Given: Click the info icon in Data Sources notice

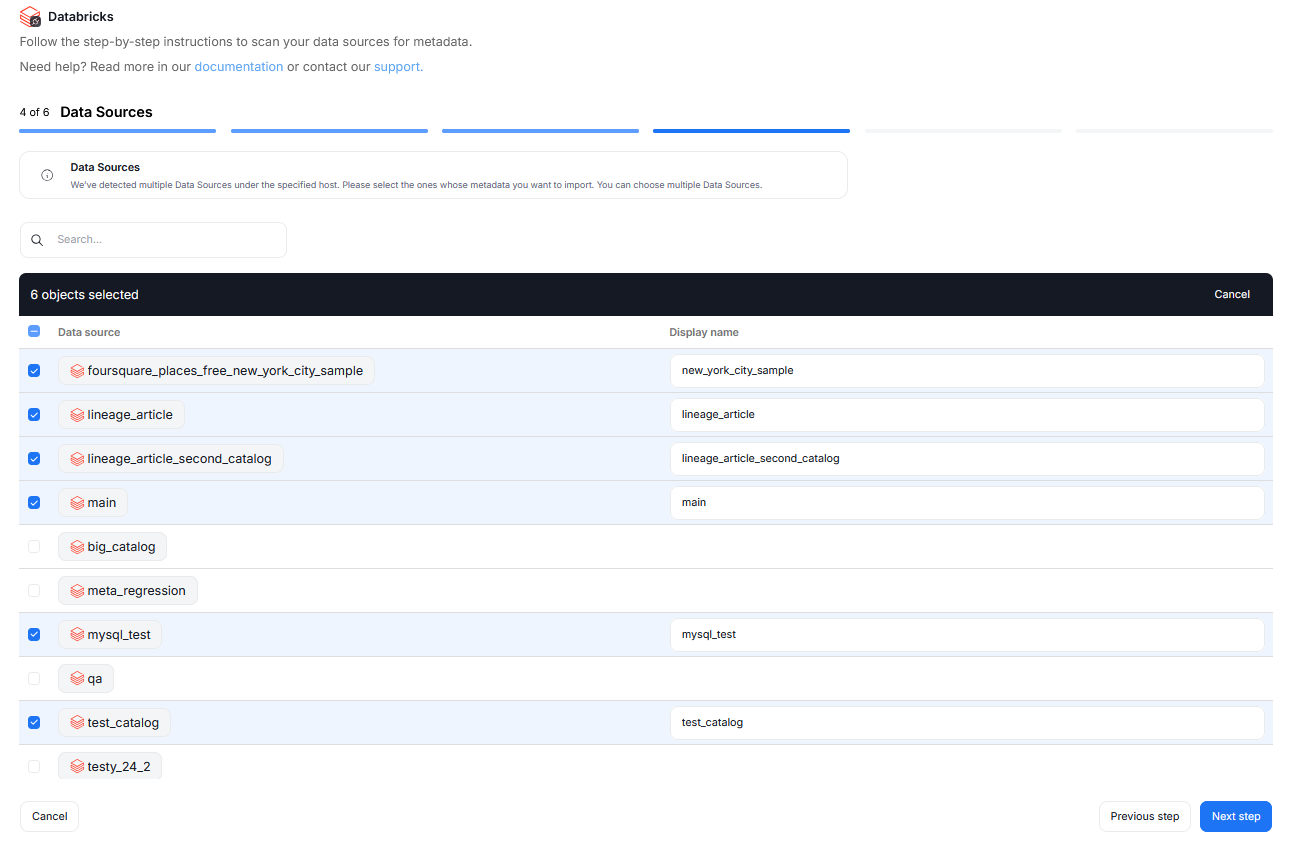Looking at the screenshot, I should [47, 175].
